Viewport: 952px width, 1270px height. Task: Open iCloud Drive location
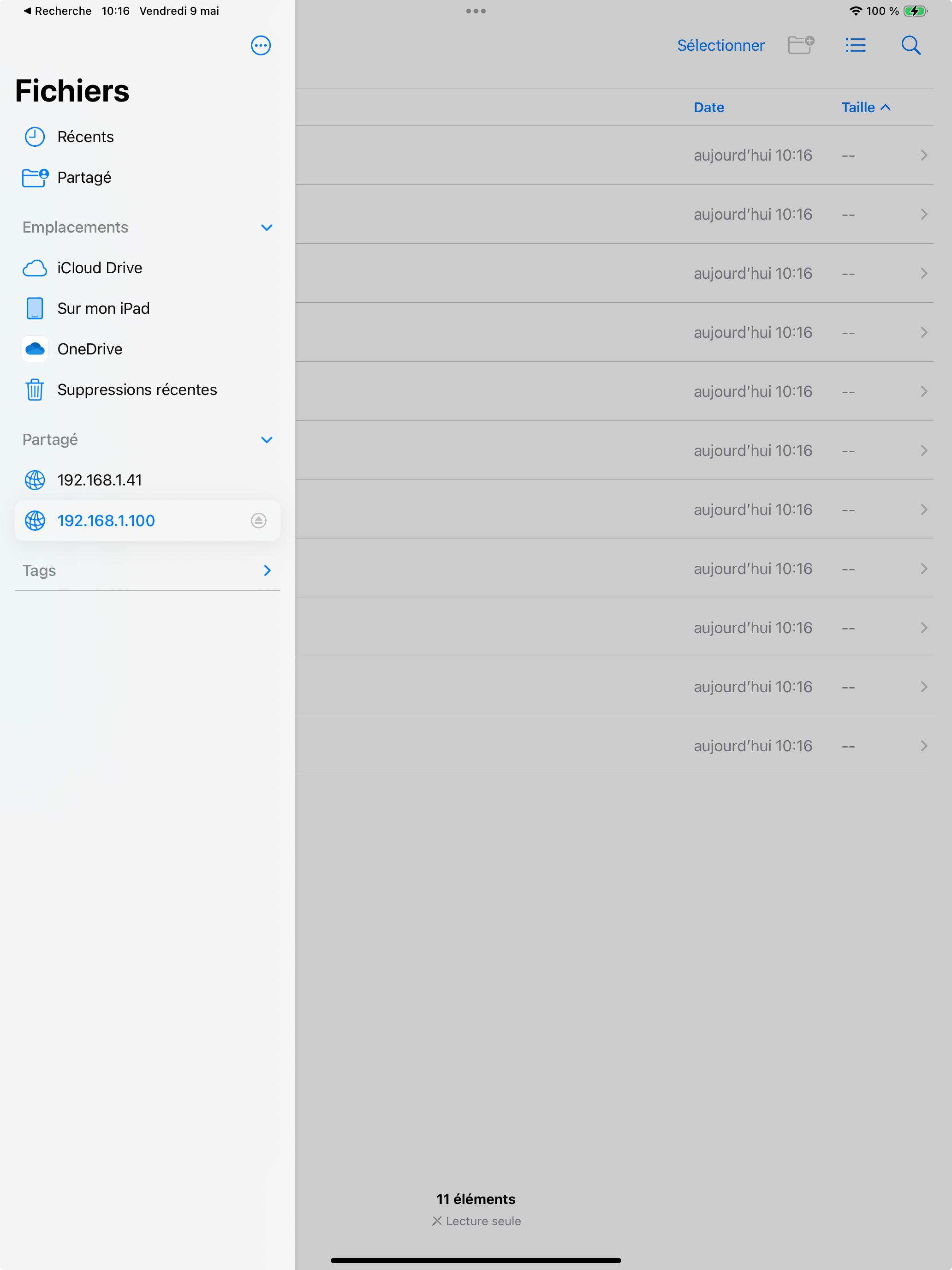[99, 268]
